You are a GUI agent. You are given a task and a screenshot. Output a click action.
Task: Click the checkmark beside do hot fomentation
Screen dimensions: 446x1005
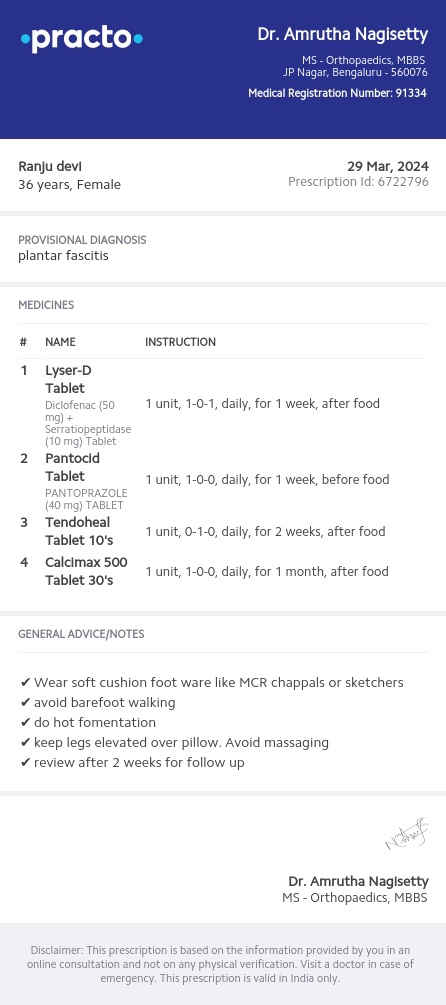point(26,722)
